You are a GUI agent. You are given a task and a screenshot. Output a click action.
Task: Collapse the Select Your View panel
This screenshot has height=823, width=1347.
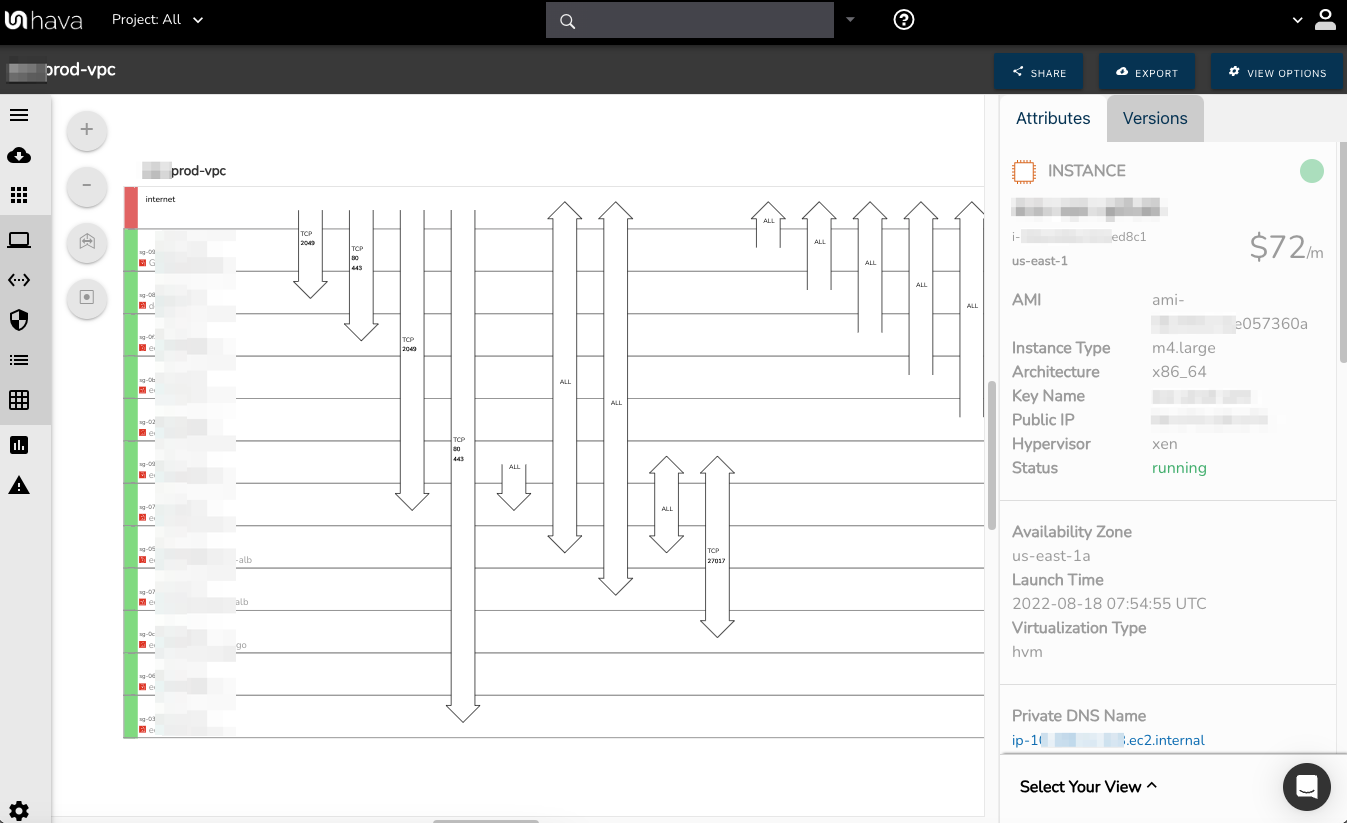(x=1087, y=787)
